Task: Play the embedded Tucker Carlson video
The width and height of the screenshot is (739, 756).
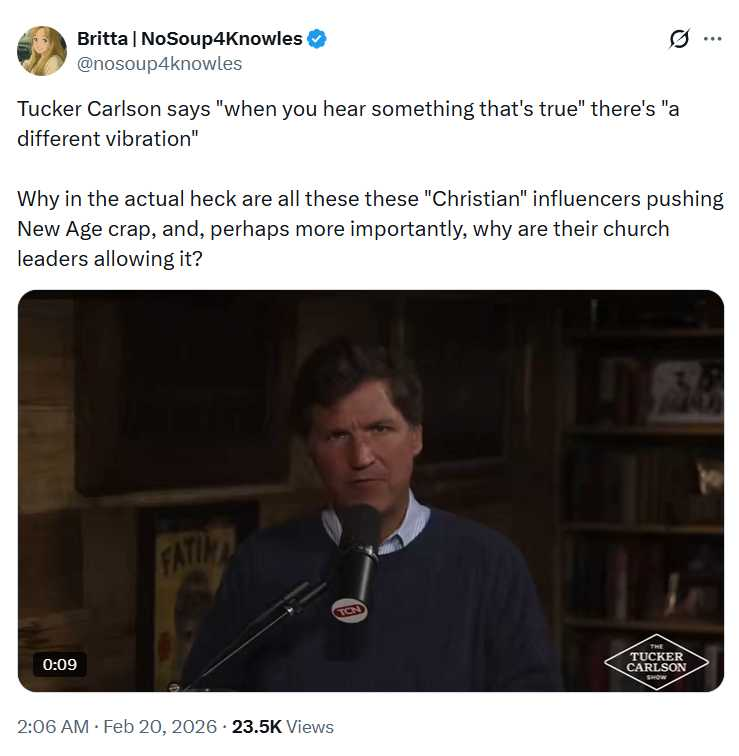Action: pyautogui.click(x=371, y=491)
